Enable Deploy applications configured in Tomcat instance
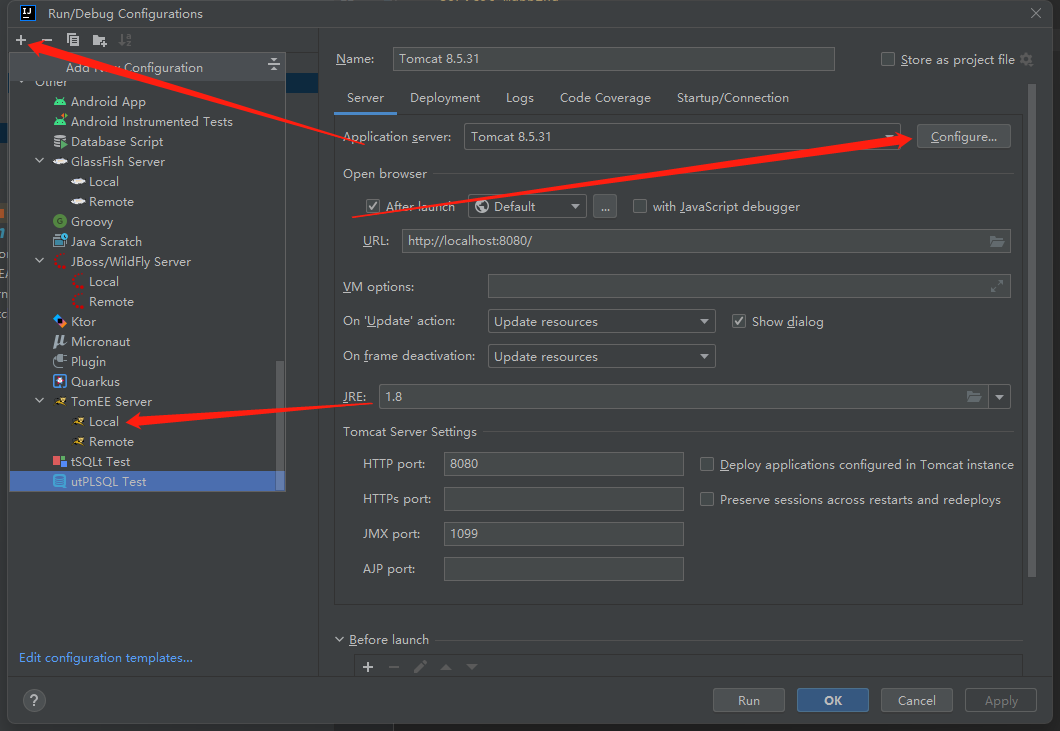This screenshot has height=731, width=1060. click(x=706, y=464)
